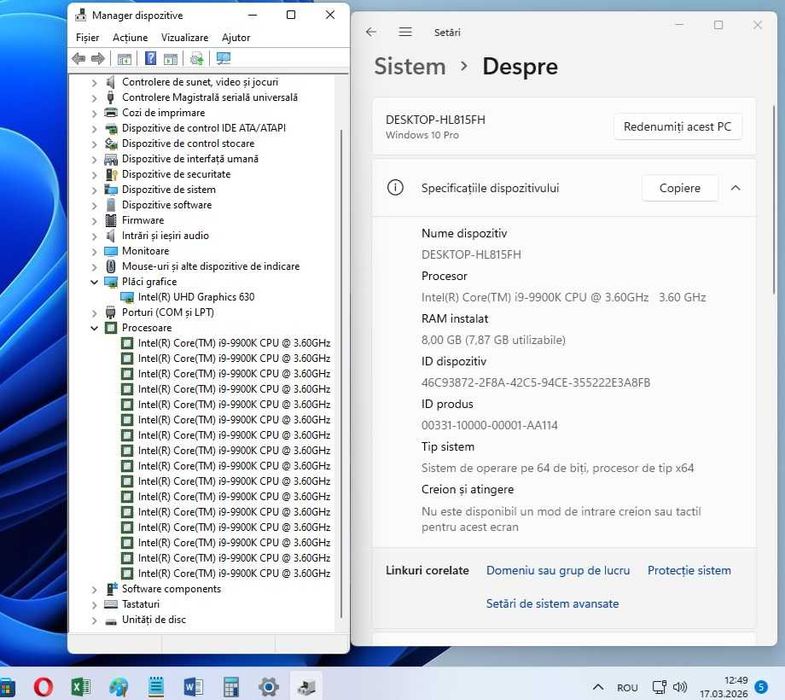Screen dimensions: 785x700
Task: Open Paint from the taskbar
Action: point(119,686)
